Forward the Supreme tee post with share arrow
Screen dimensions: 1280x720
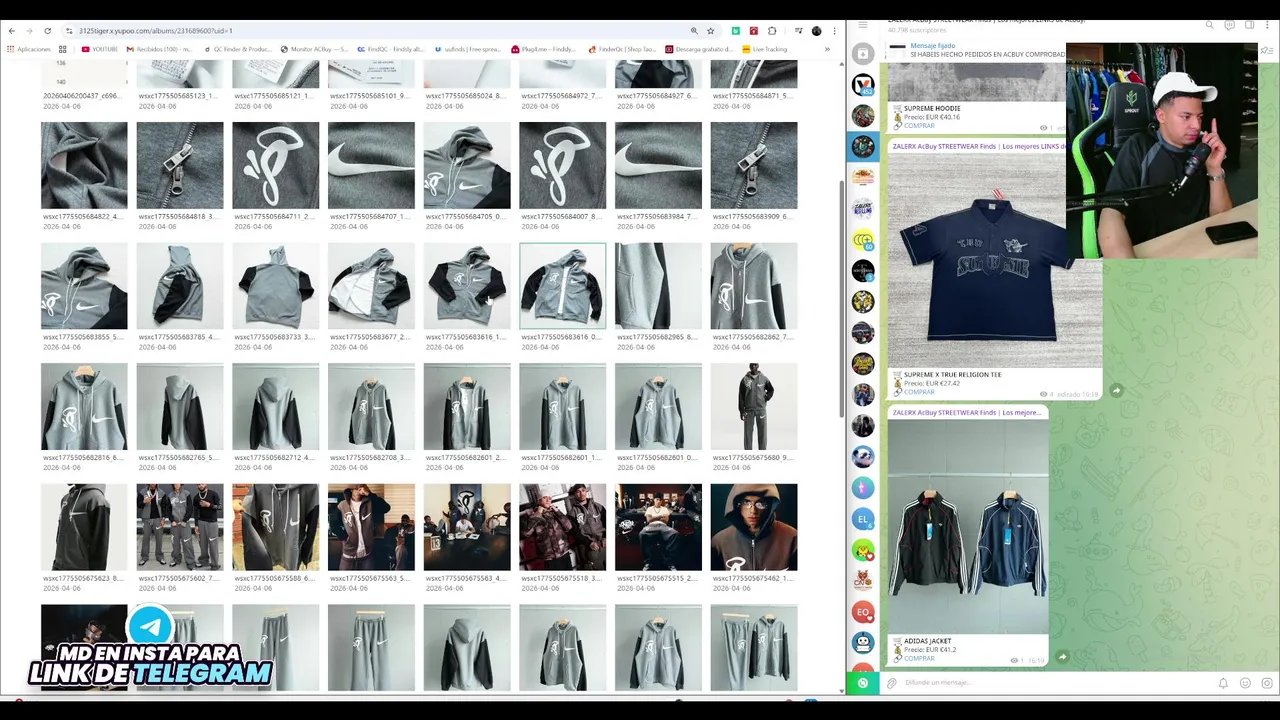click(1117, 391)
